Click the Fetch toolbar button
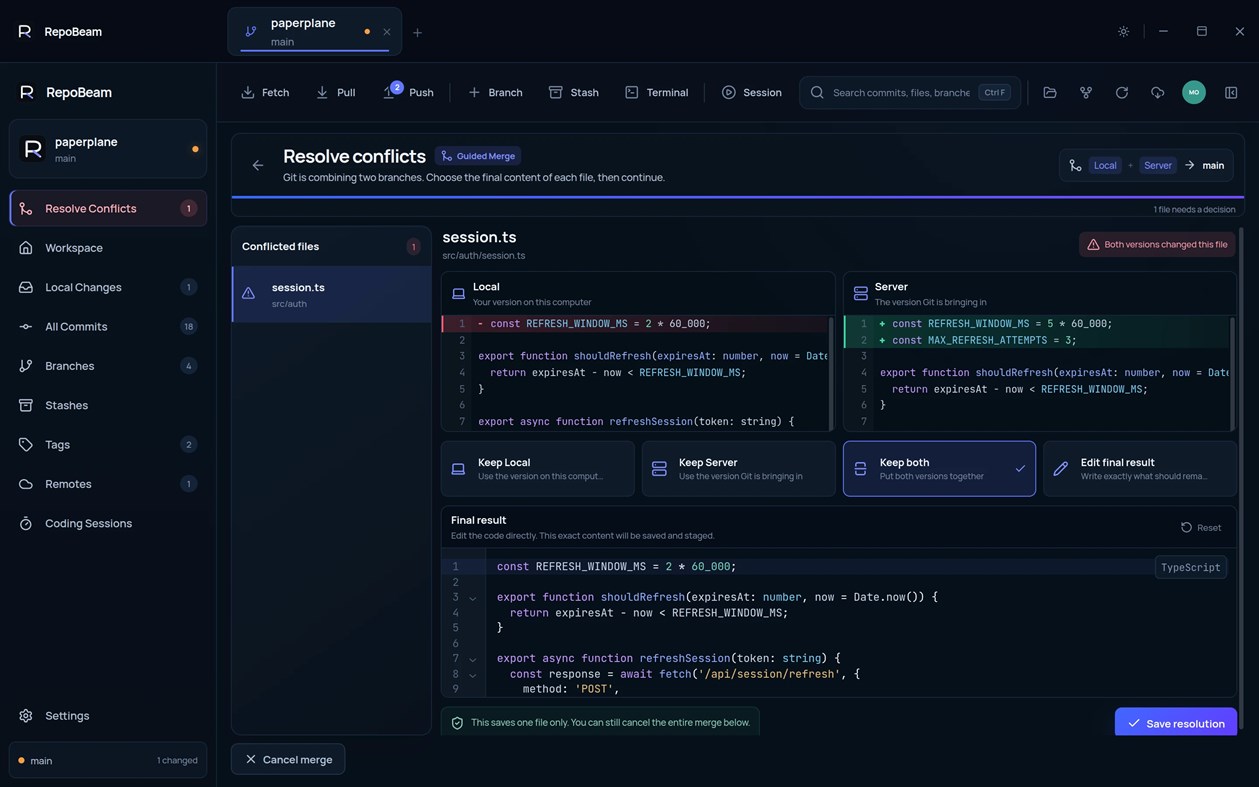Viewport: 1259px width, 787px height. pyautogui.click(x=265, y=92)
